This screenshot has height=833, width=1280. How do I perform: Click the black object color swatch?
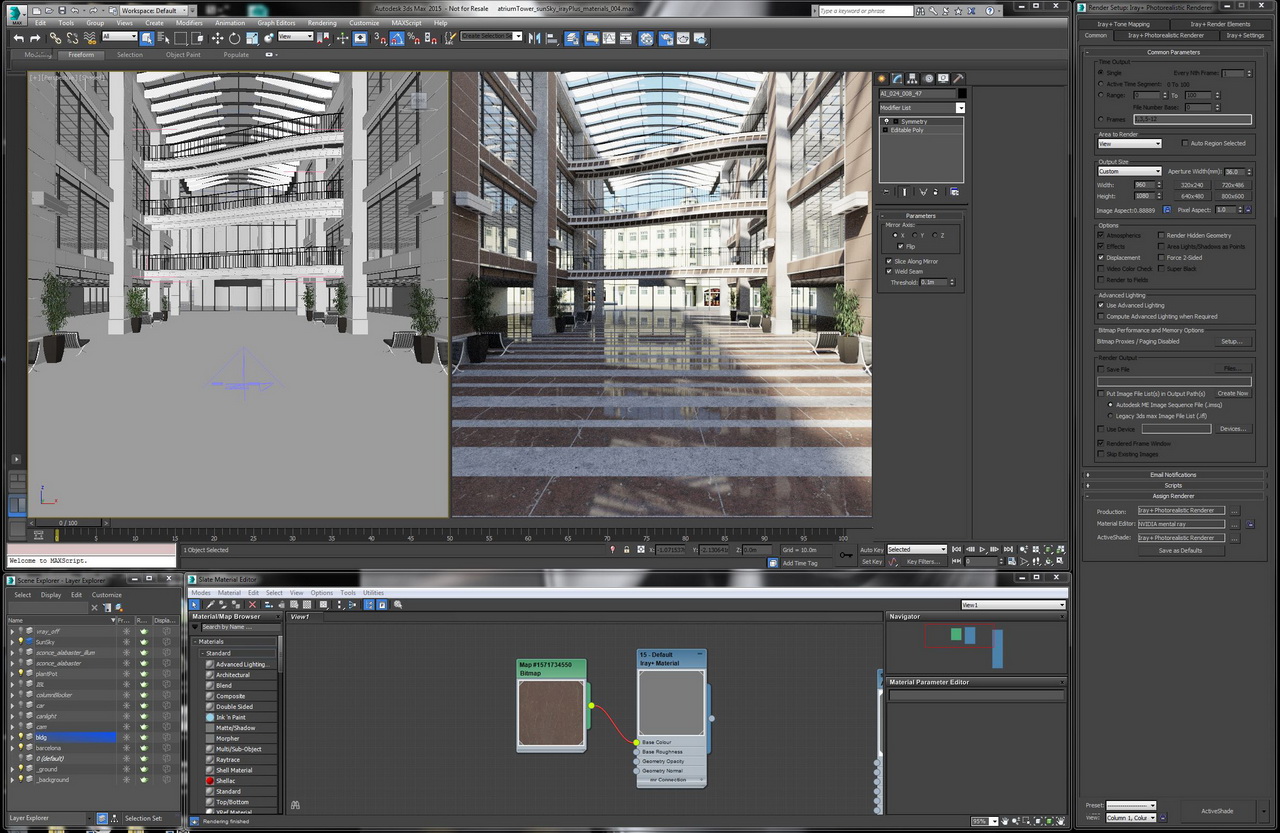pyautogui.click(x=962, y=93)
